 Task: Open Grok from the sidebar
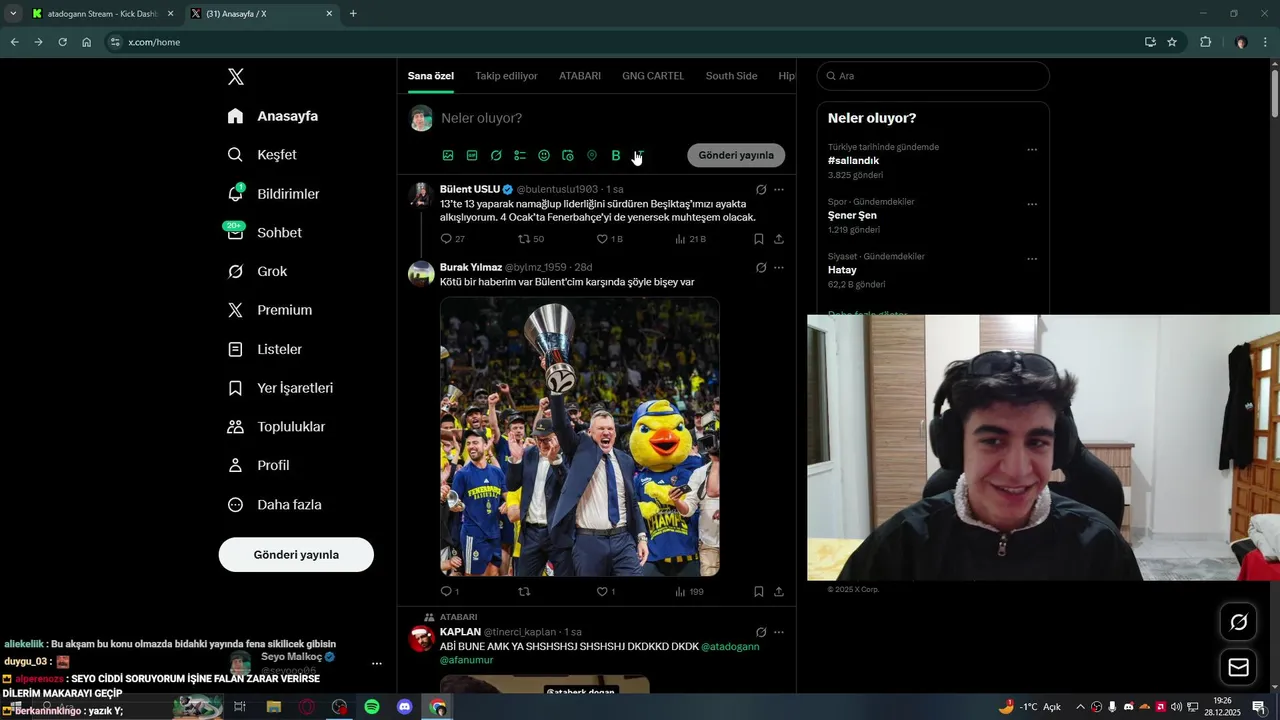[257, 271]
